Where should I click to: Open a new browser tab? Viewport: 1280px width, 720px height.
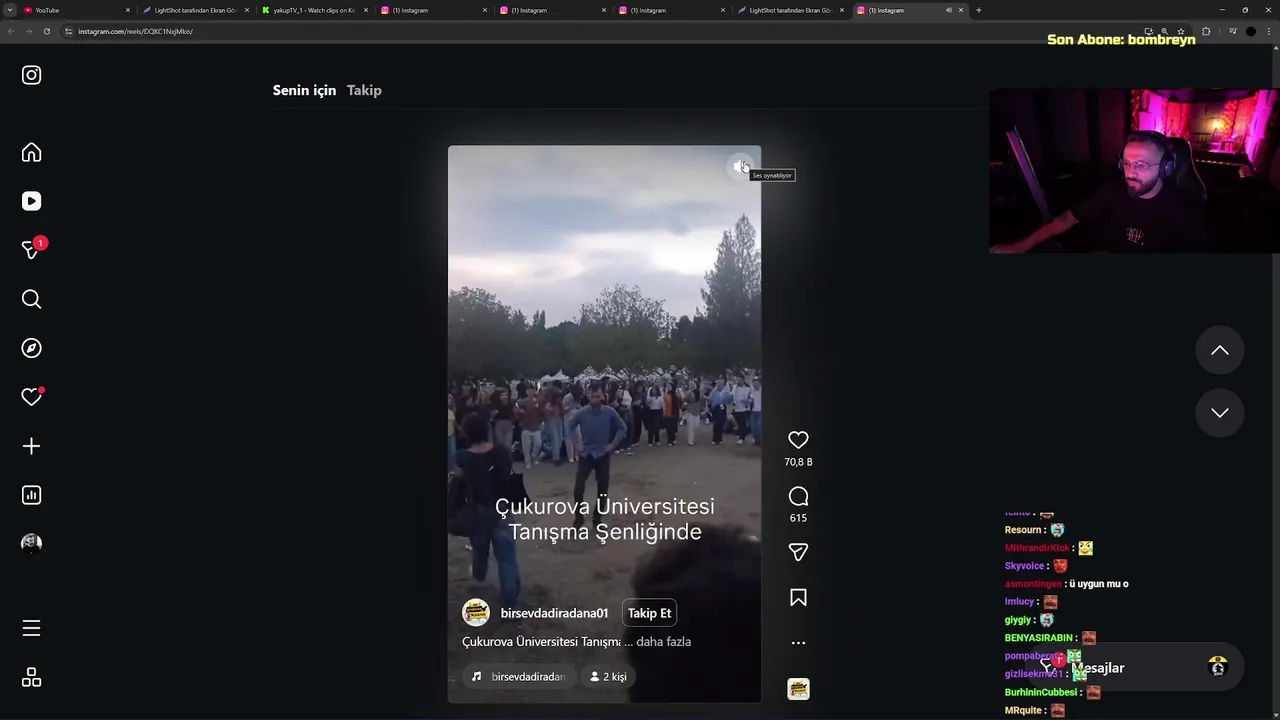pyautogui.click(x=979, y=10)
